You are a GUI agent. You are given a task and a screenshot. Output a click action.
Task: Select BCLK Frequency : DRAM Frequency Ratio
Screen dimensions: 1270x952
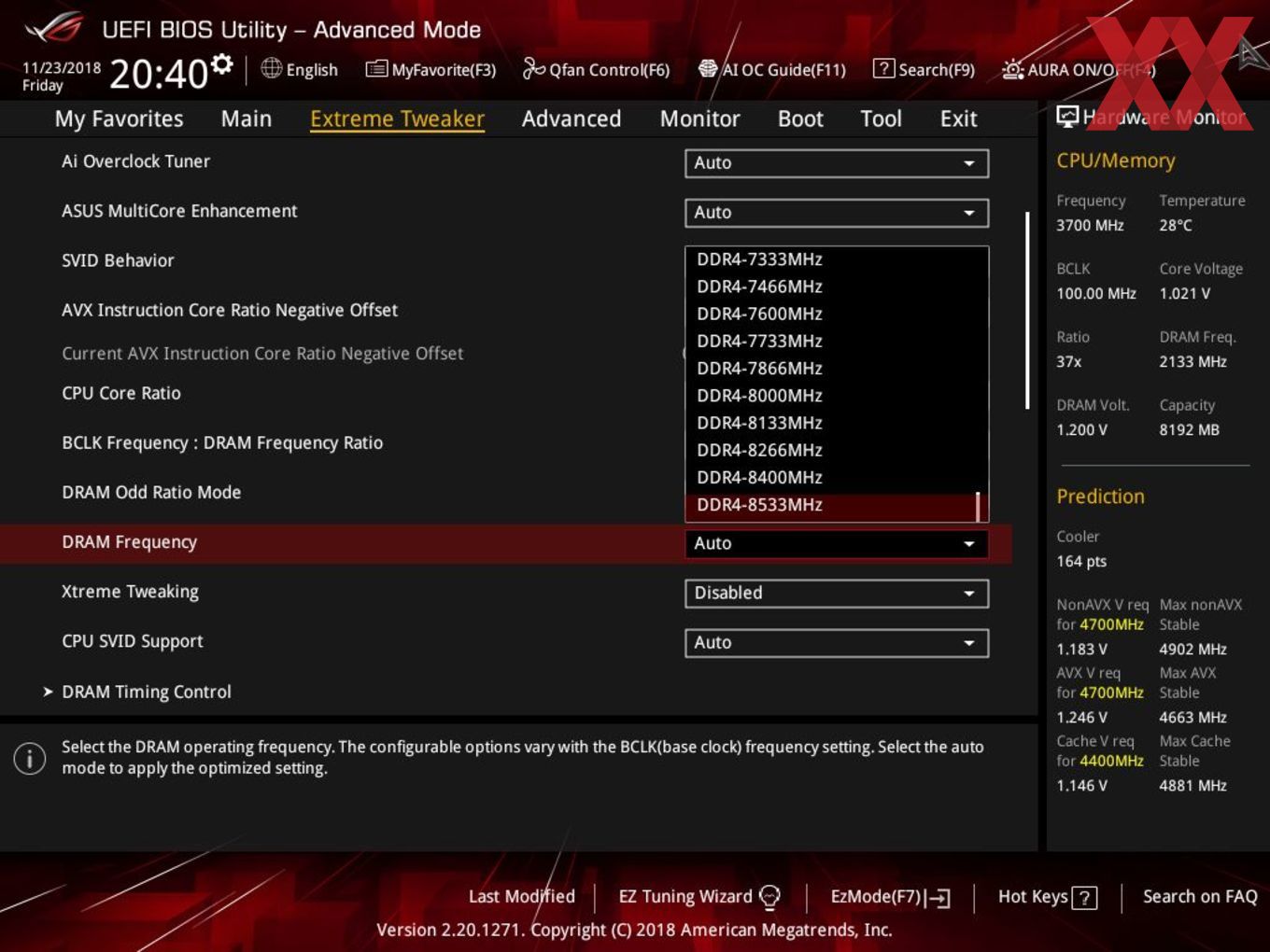[222, 442]
